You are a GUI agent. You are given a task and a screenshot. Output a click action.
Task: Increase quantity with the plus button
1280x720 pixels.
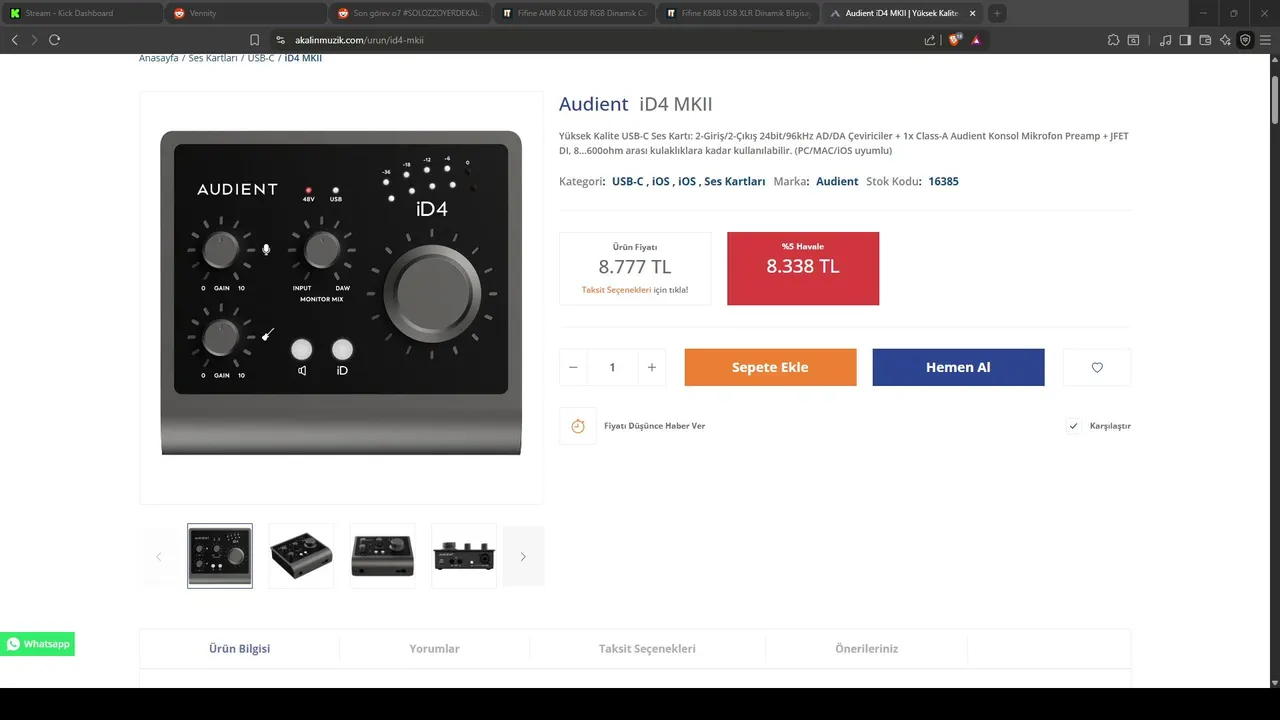click(x=651, y=367)
